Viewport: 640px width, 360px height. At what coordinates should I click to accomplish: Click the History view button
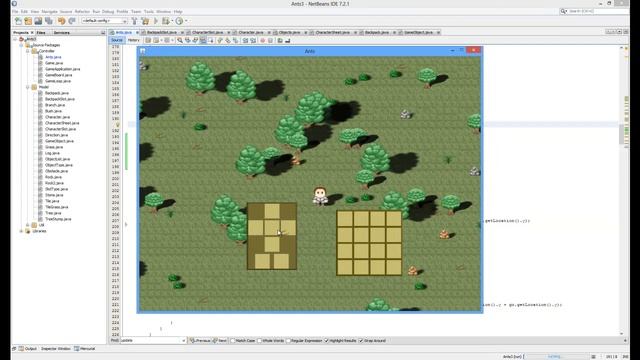[x=133, y=40]
